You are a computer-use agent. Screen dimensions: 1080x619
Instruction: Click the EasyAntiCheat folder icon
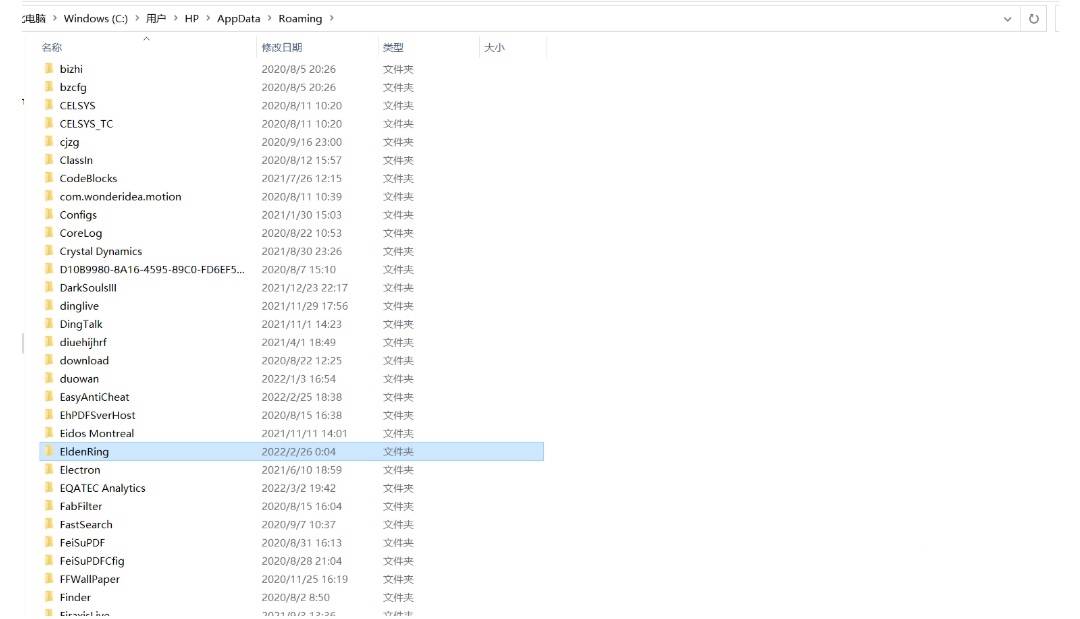pos(48,397)
